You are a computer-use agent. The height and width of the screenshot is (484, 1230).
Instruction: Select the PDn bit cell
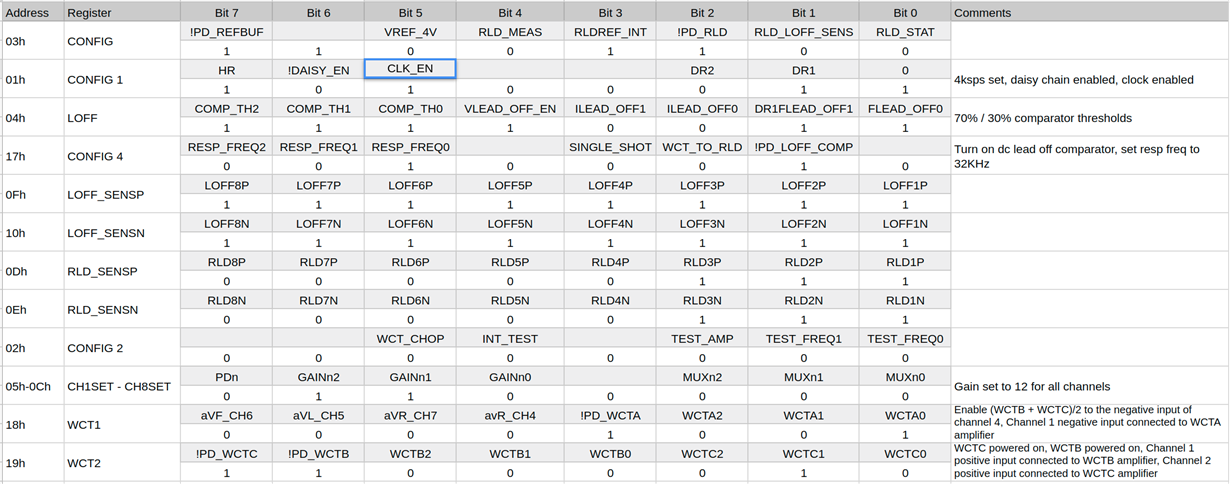pyautogui.click(x=226, y=377)
